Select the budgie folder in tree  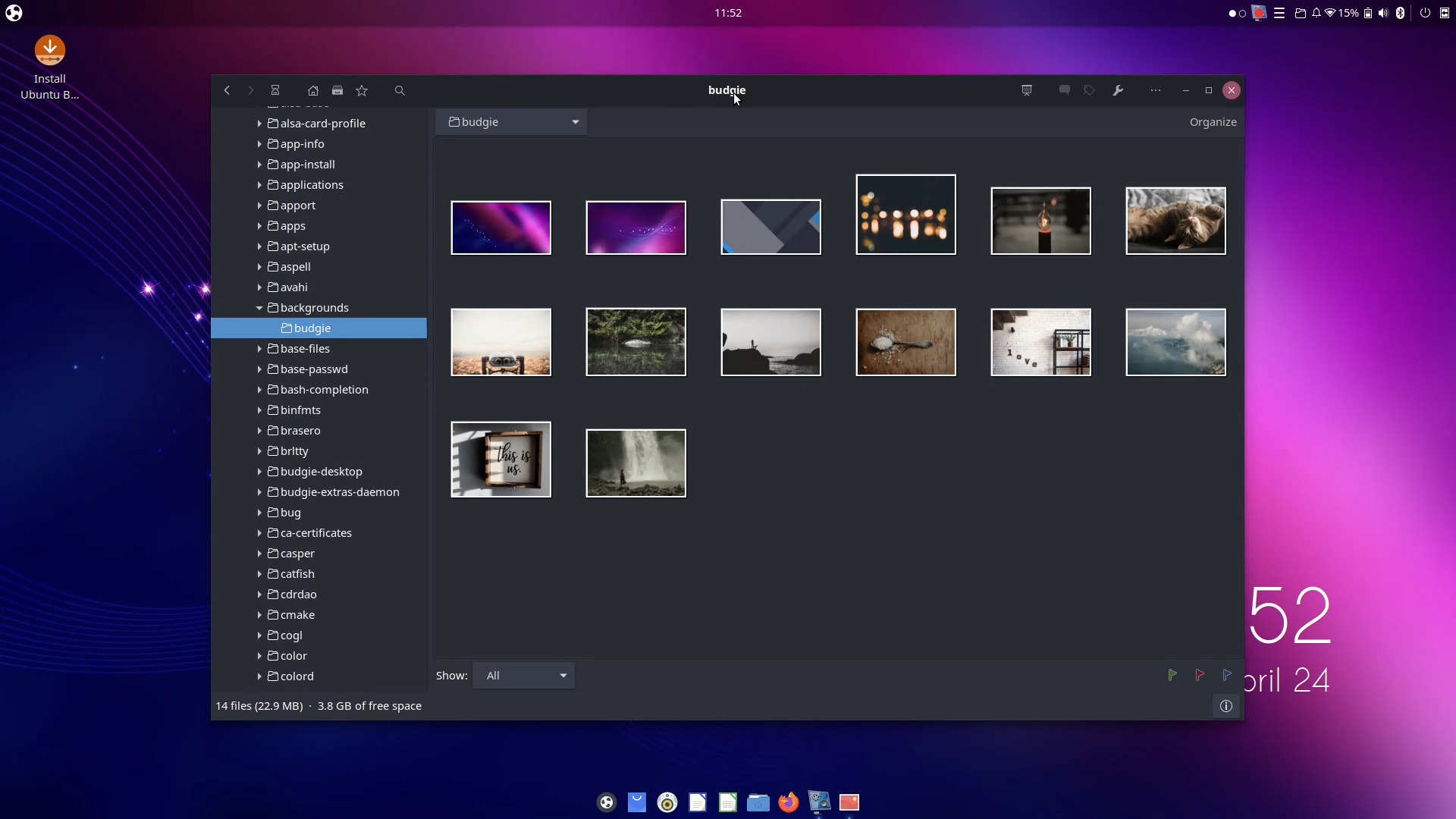318,328
